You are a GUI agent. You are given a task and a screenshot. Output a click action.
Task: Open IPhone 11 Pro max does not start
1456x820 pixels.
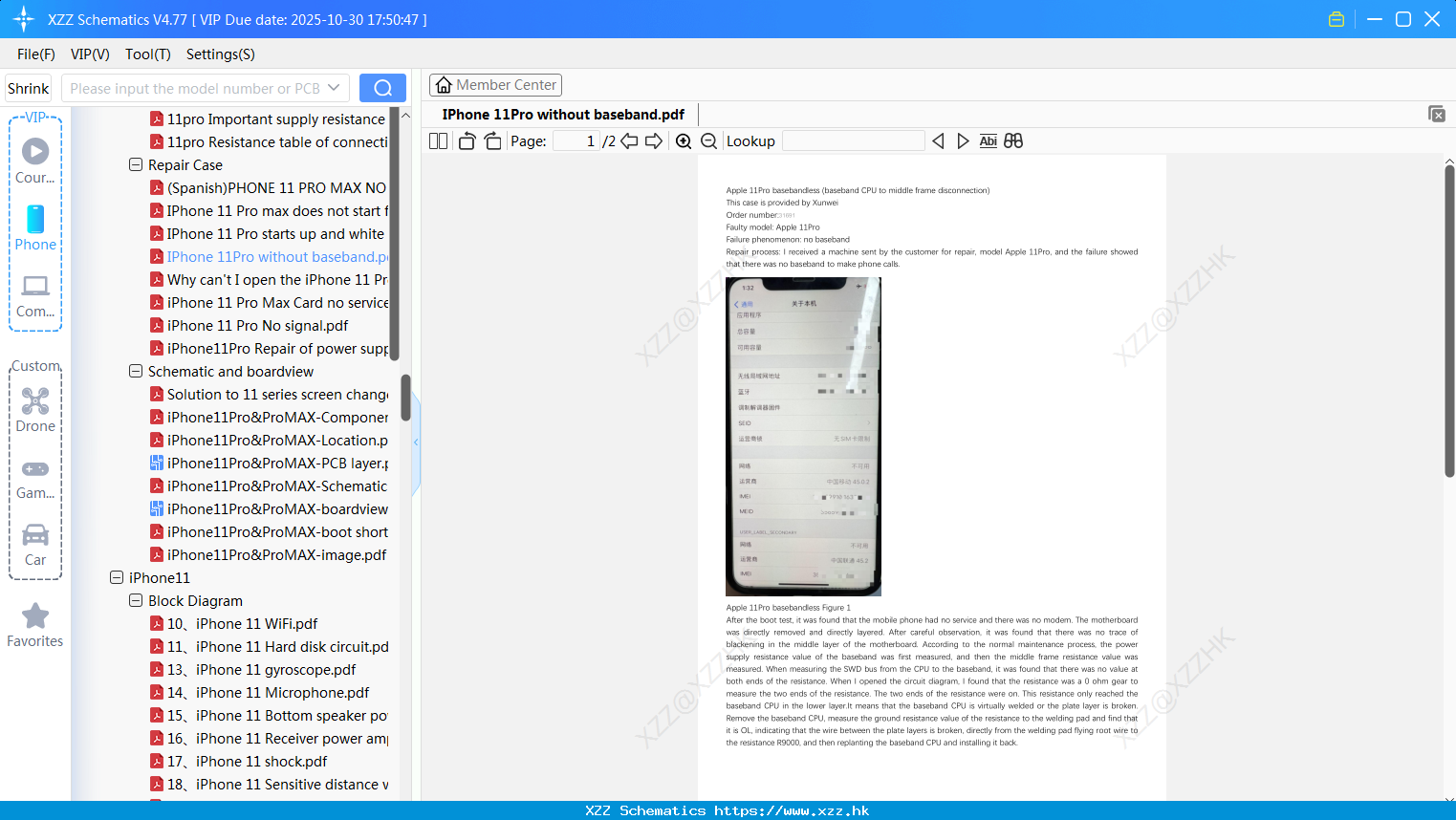pos(269,210)
